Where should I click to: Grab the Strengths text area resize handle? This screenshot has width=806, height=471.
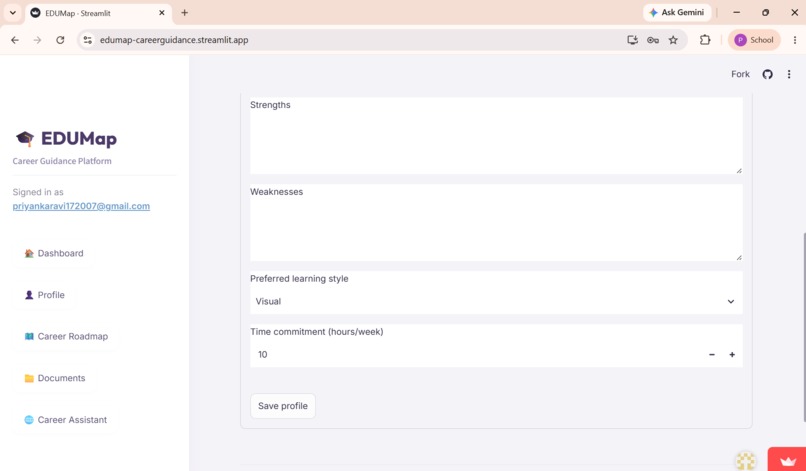click(x=739, y=170)
